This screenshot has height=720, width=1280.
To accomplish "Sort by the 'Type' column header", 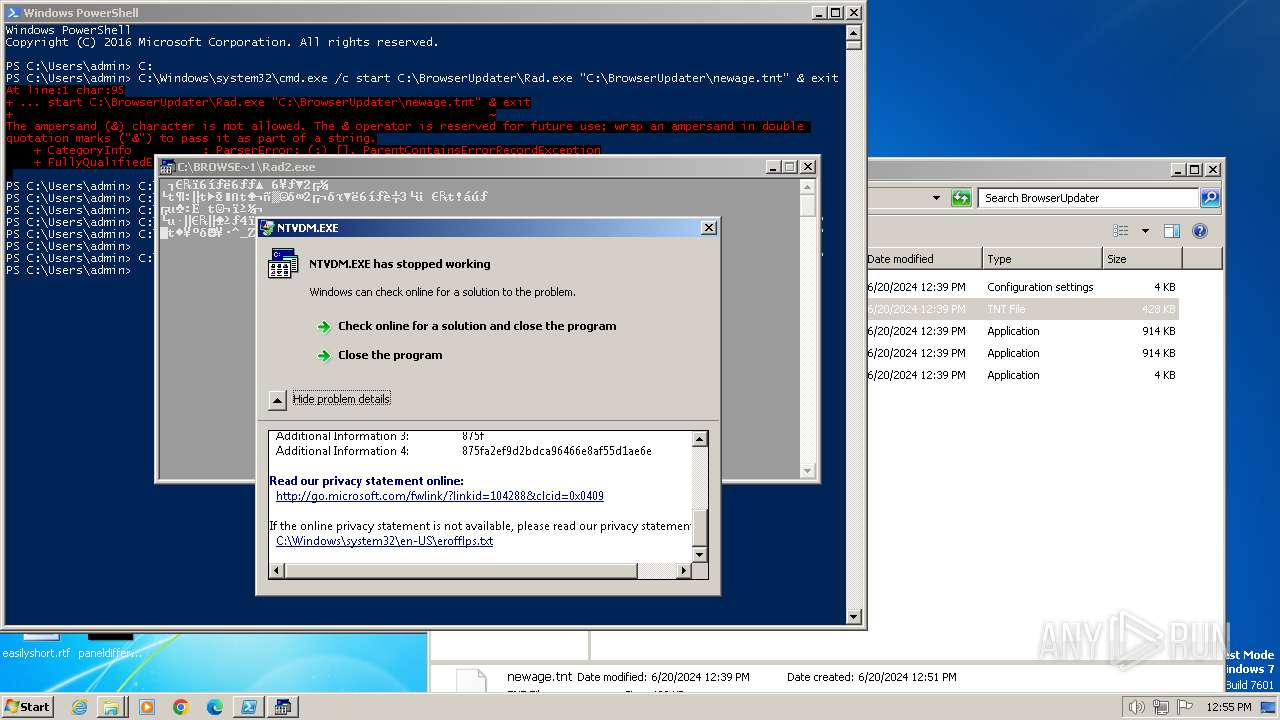I will click(1042, 259).
